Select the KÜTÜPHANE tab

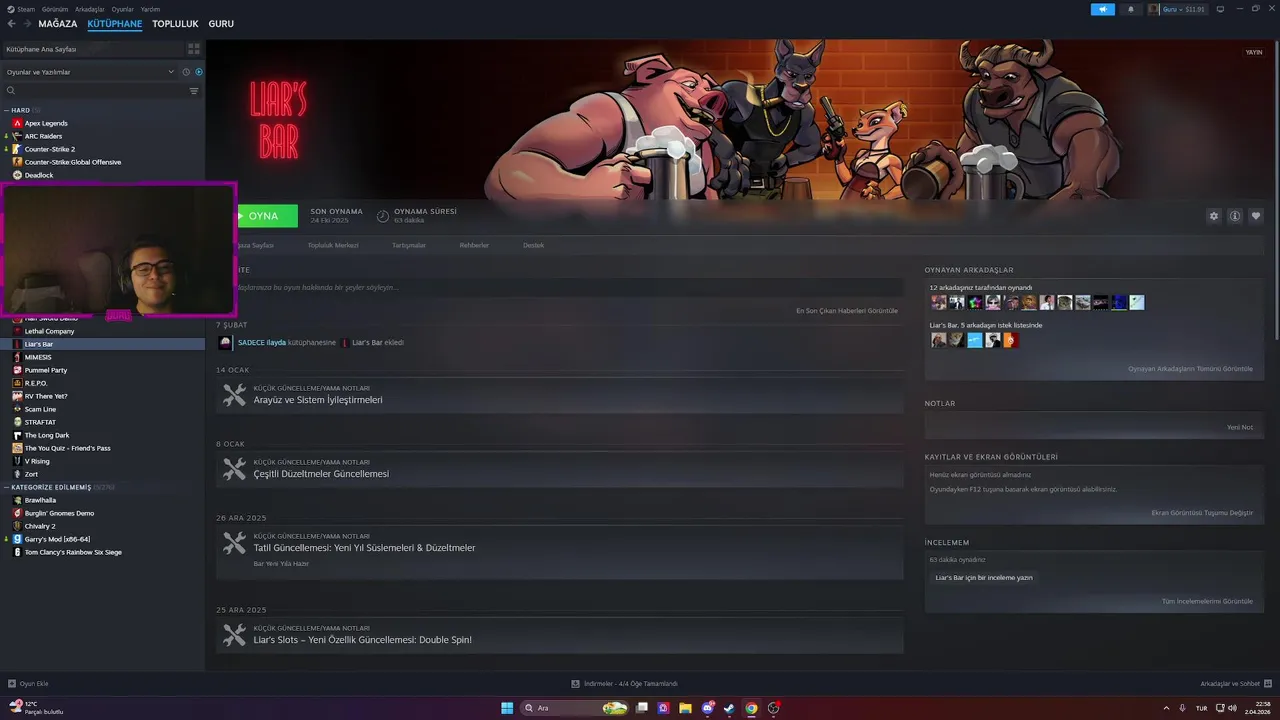coord(115,24)
